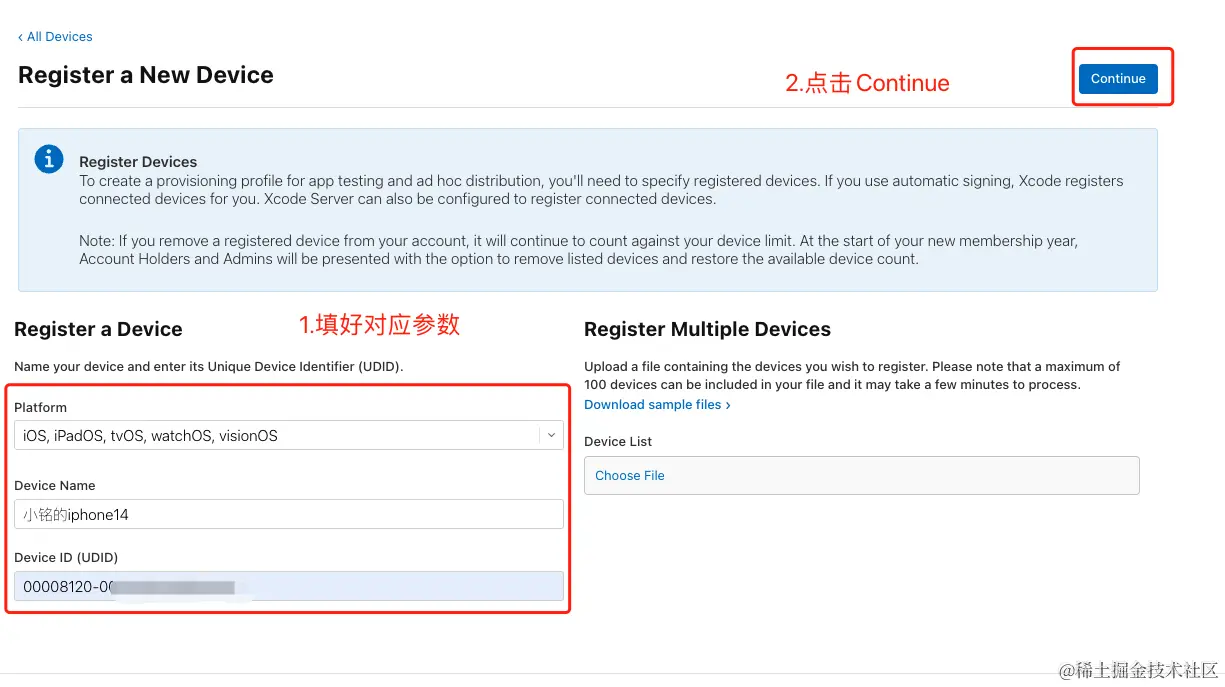Click the Device Name label
The height and width of the screenshot is (687, 1225).
coord(55,486)
